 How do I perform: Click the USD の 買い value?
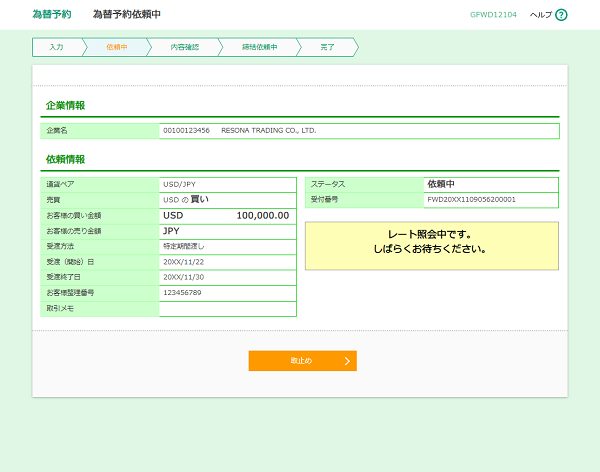[x=186, y=199]
